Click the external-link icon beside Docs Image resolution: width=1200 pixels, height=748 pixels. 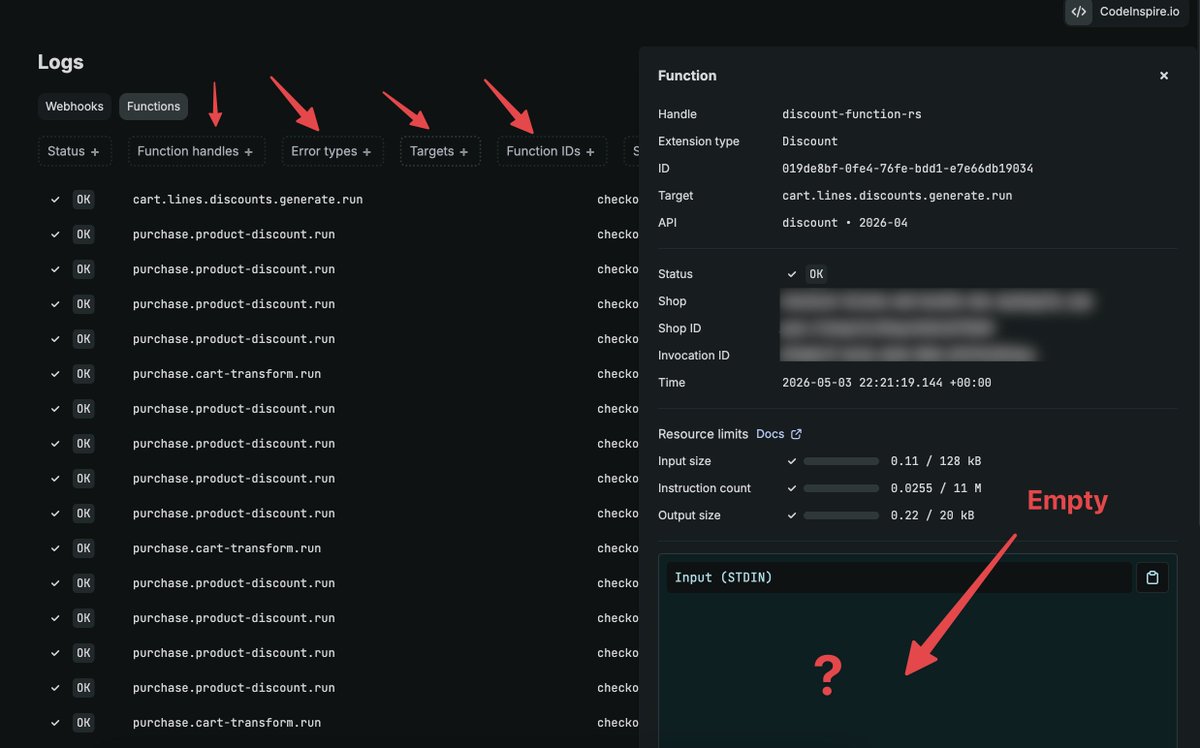pyautogui.click(x=796, y=434)
